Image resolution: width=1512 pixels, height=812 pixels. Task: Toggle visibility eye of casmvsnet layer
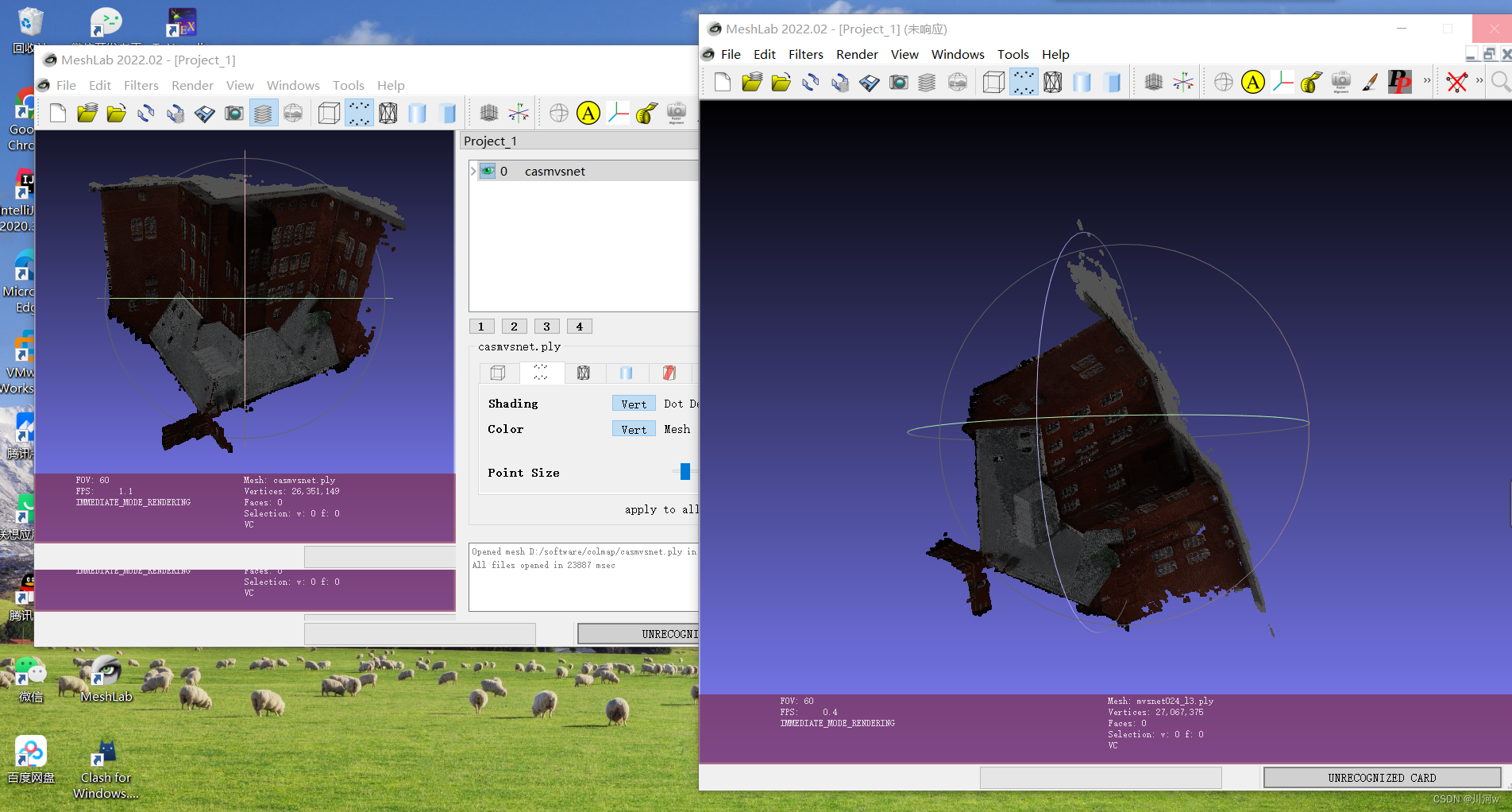pos(488,171)
